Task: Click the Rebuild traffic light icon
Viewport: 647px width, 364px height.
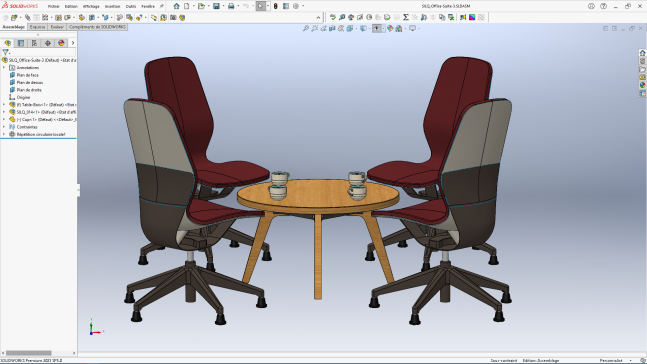Action: [x=276, y=6]
